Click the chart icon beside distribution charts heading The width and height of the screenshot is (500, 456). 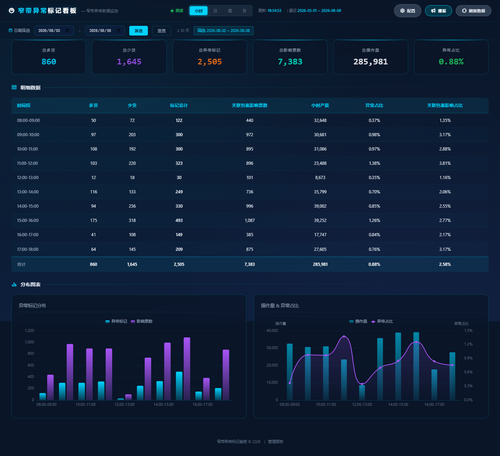[14, 284]
